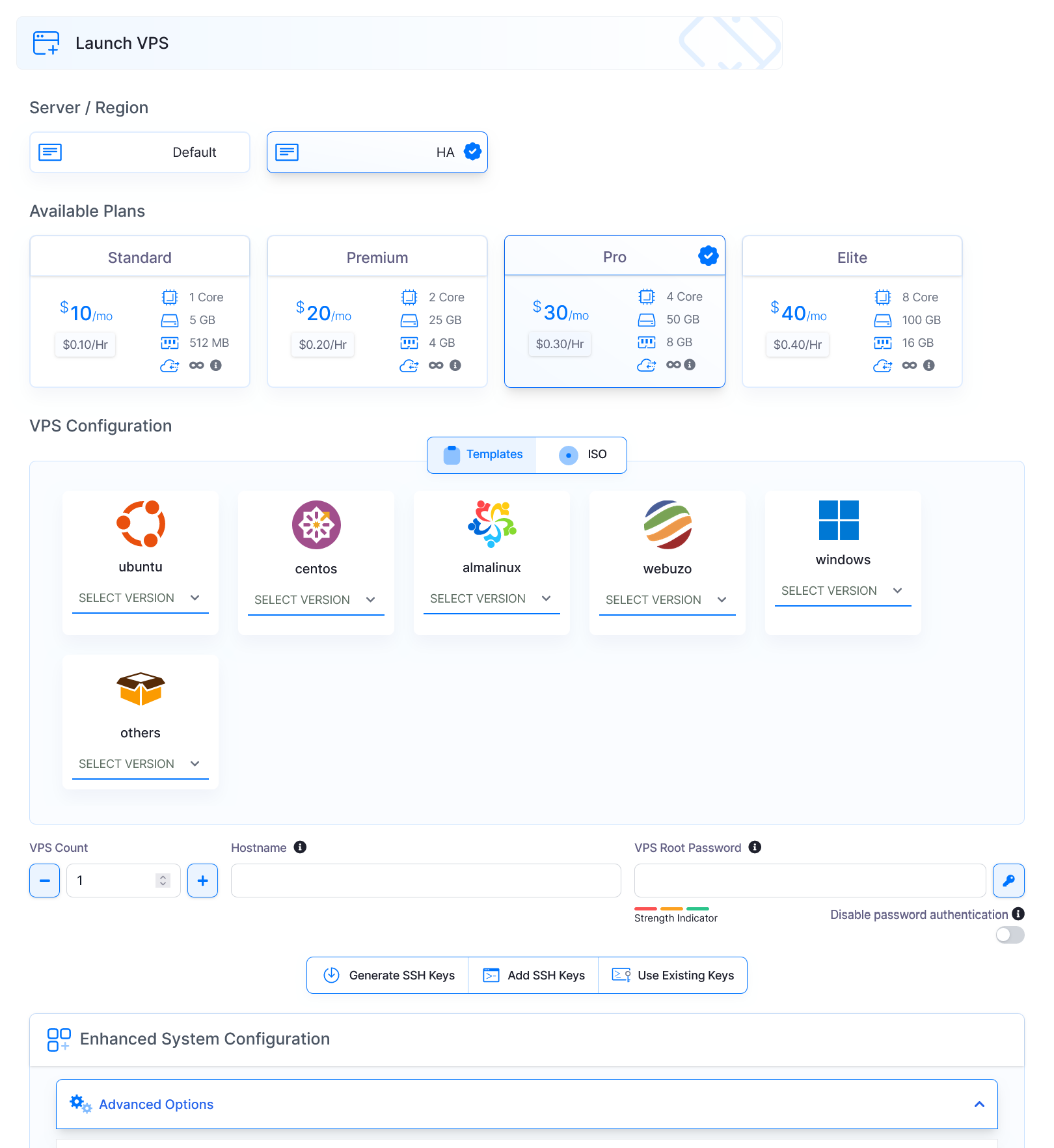The height and width of the screenshot is (1148, 1054).
Task: Choose the Standard plan card
Action: [x=140, y=311]
